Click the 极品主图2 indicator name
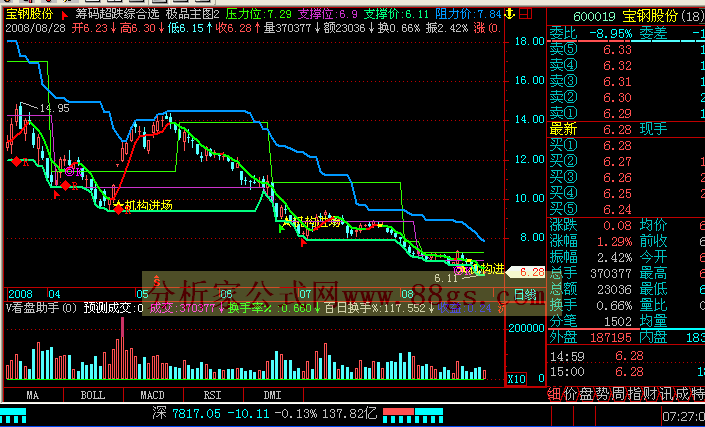 [x=192, y=14]
